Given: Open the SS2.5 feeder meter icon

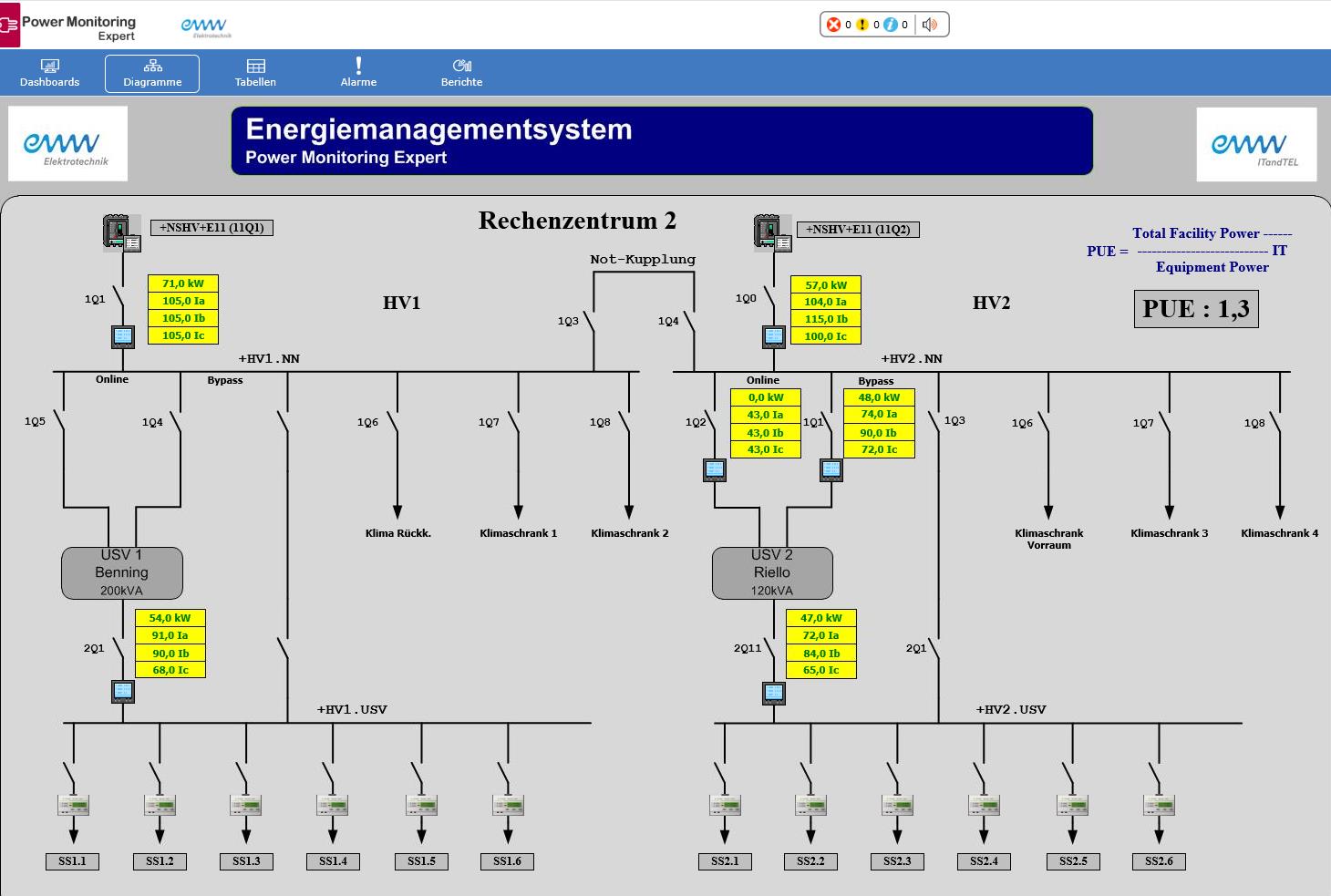Looking at the screenshot, I should click(x=1073, y=805).
